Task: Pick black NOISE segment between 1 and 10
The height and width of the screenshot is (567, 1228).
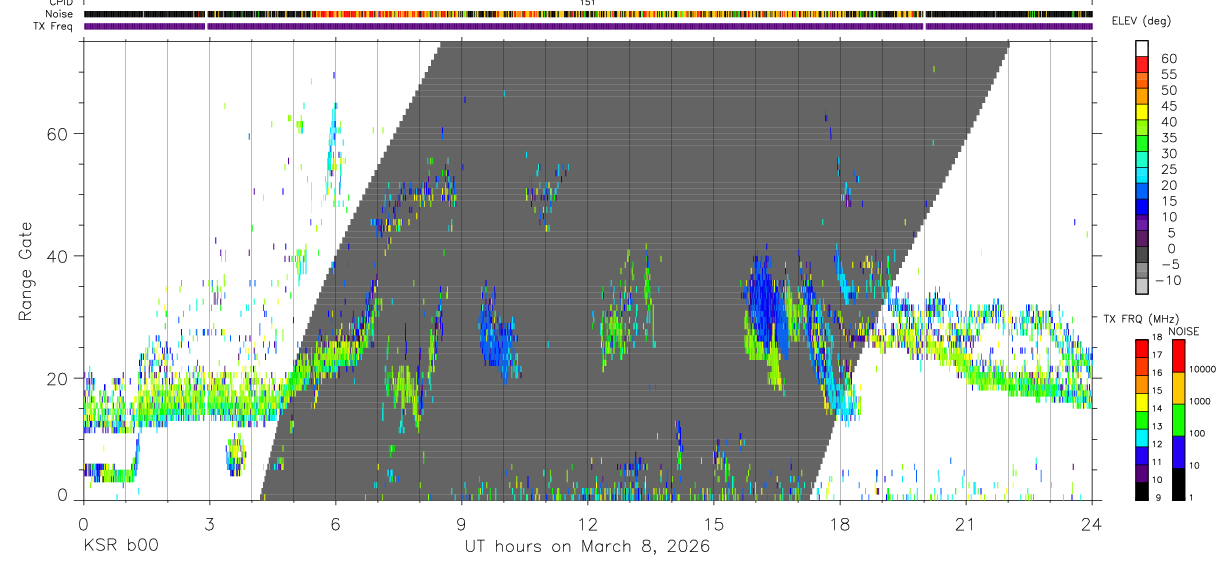Action: [1178, 484]
